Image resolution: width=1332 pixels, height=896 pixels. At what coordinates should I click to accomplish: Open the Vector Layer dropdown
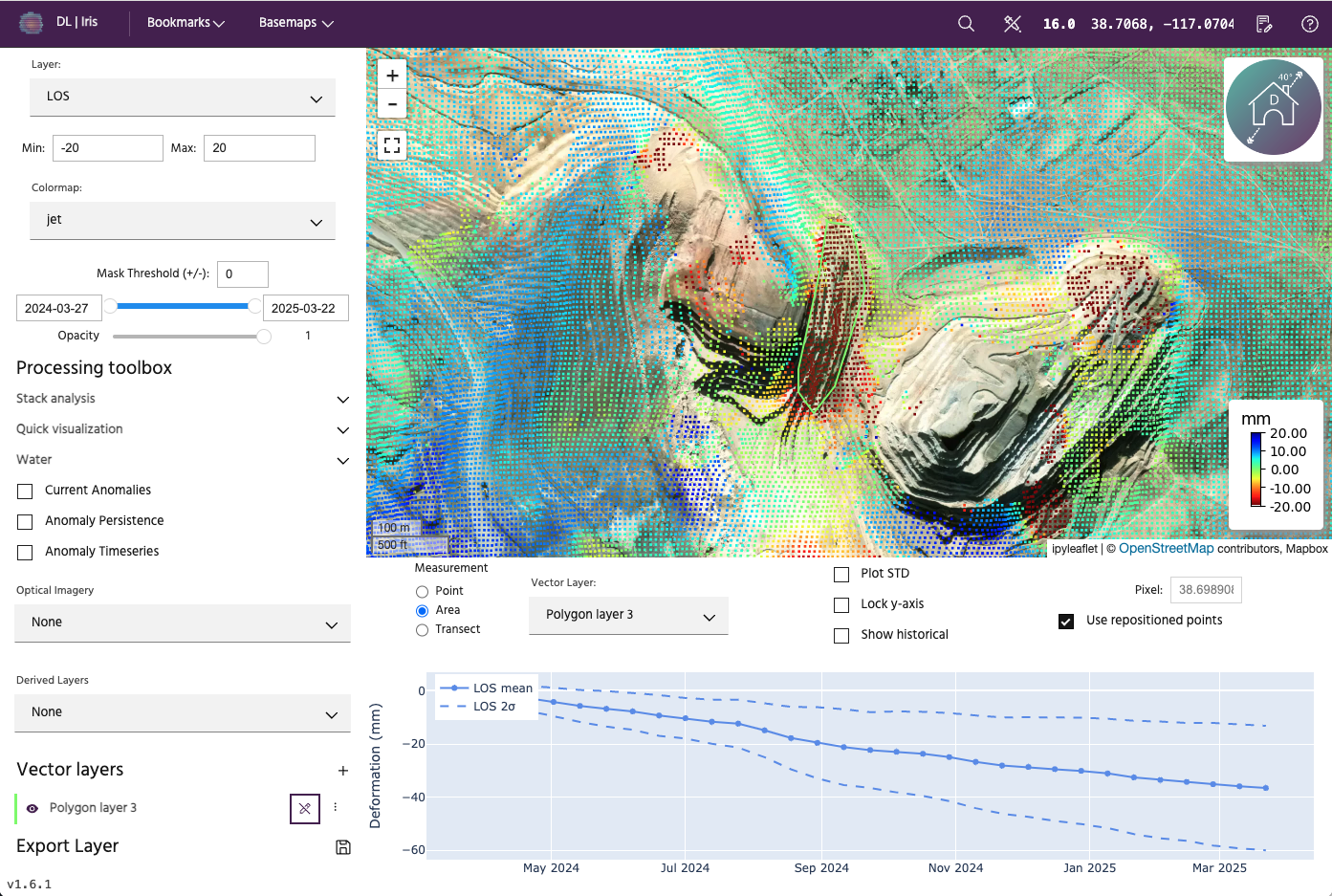(x=628, y=616)
